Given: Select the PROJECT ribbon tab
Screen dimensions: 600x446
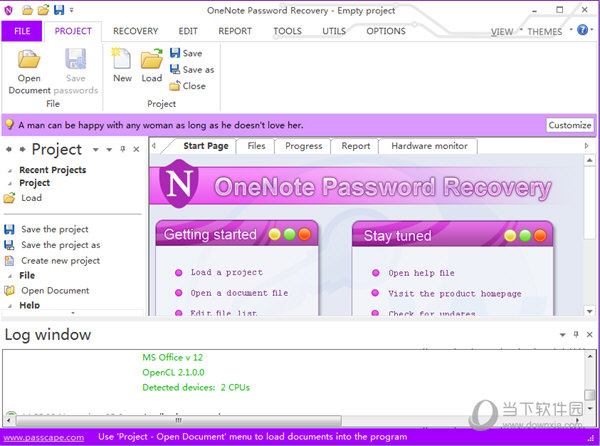Looking at the screenshot, I should coord(73,31).
